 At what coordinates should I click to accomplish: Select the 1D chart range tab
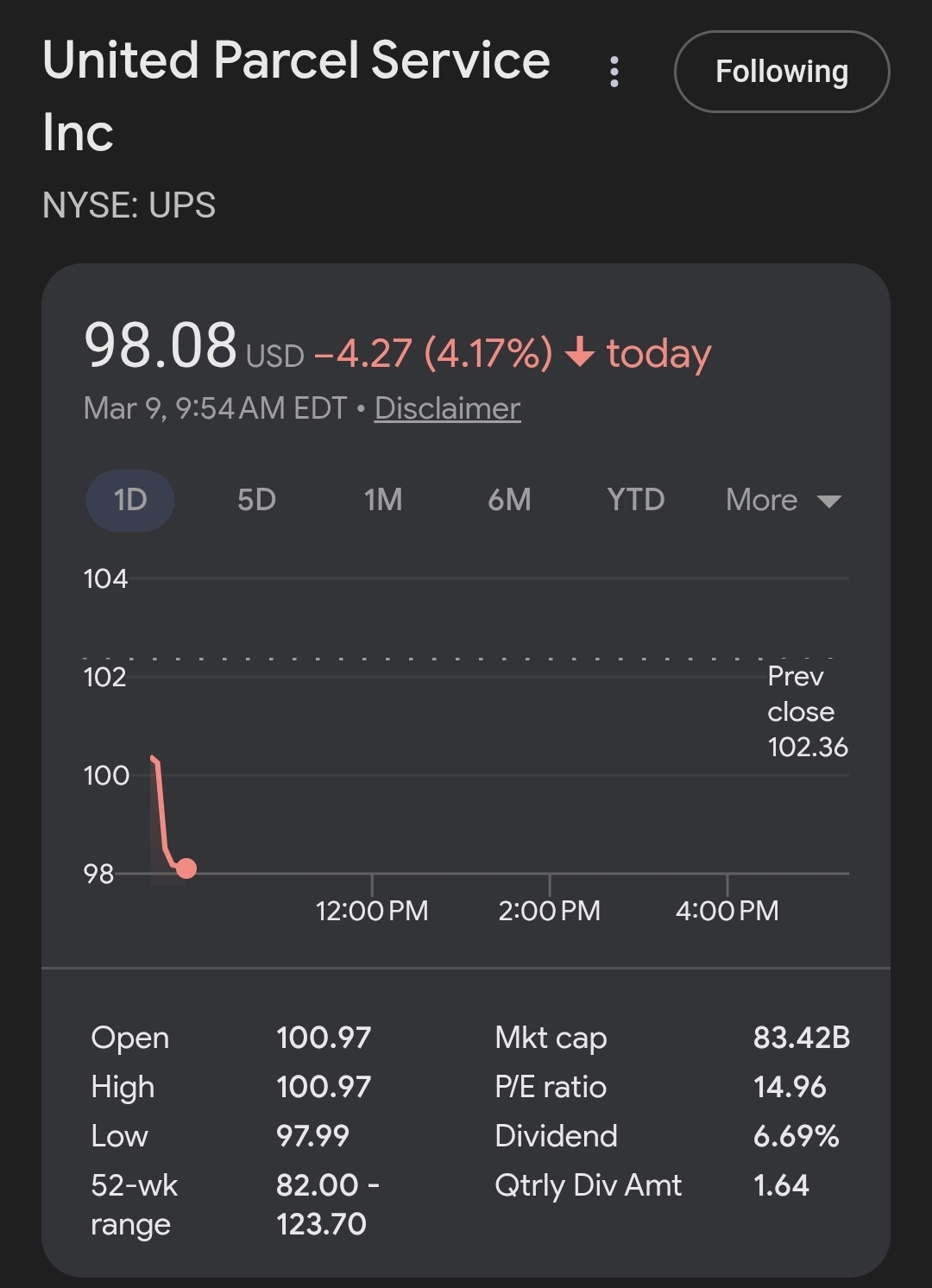tap(130, 500)
